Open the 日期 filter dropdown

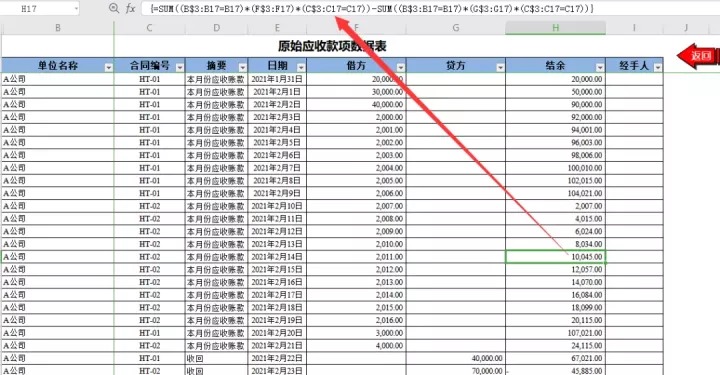click(301, 67)
